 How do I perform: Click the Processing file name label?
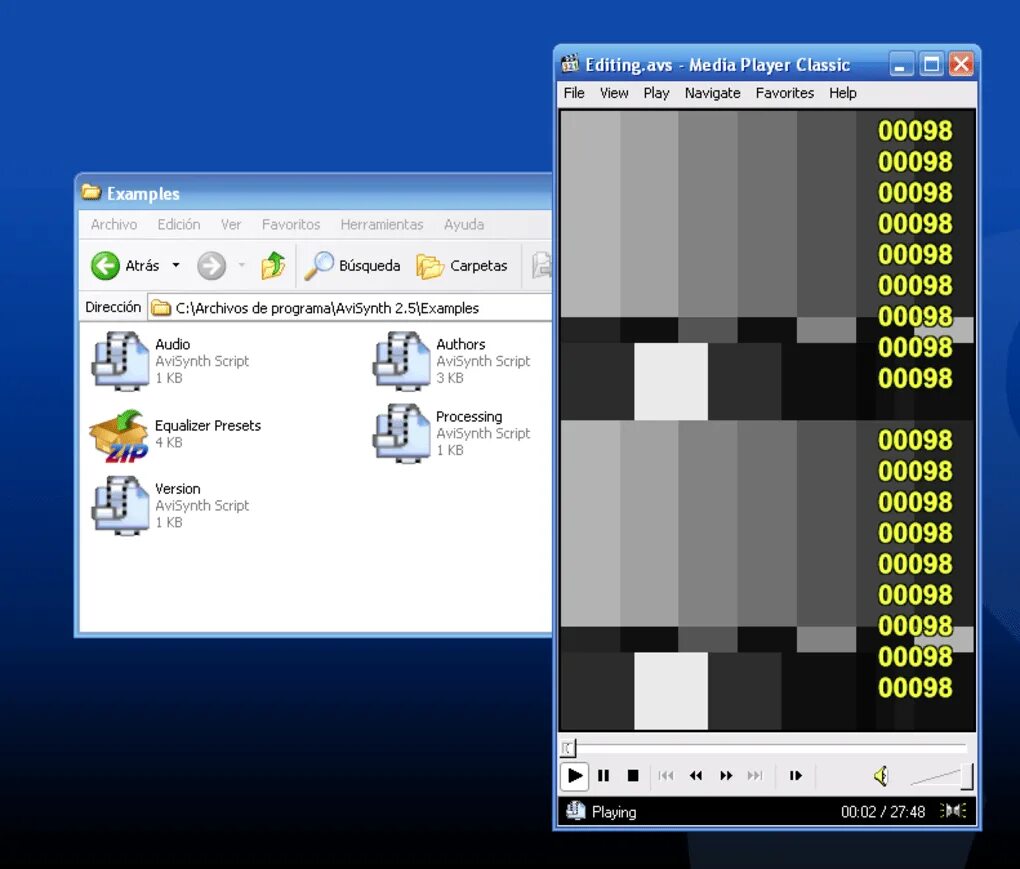[x=469, y=416]
